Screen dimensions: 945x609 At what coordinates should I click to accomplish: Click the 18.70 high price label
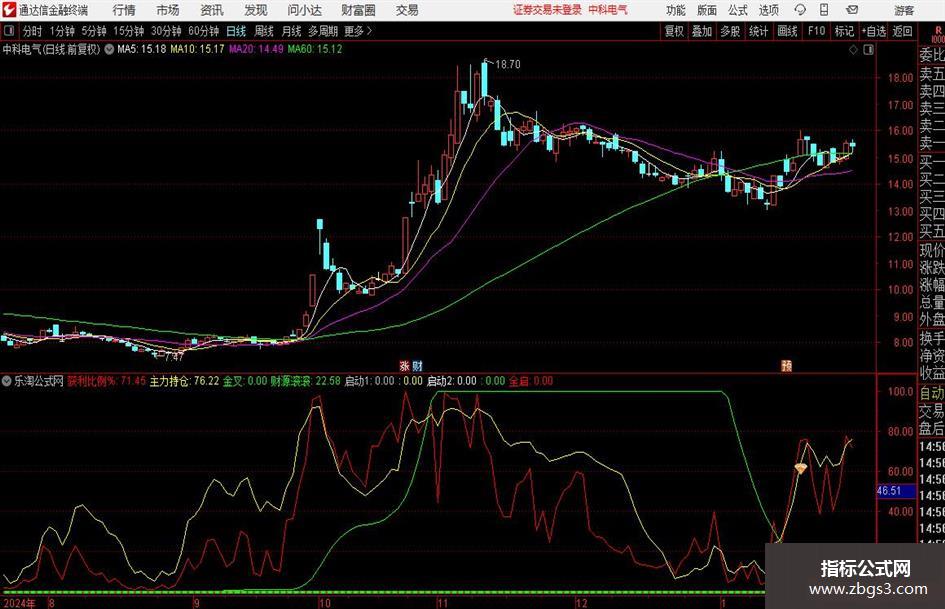tap(507, 64)
